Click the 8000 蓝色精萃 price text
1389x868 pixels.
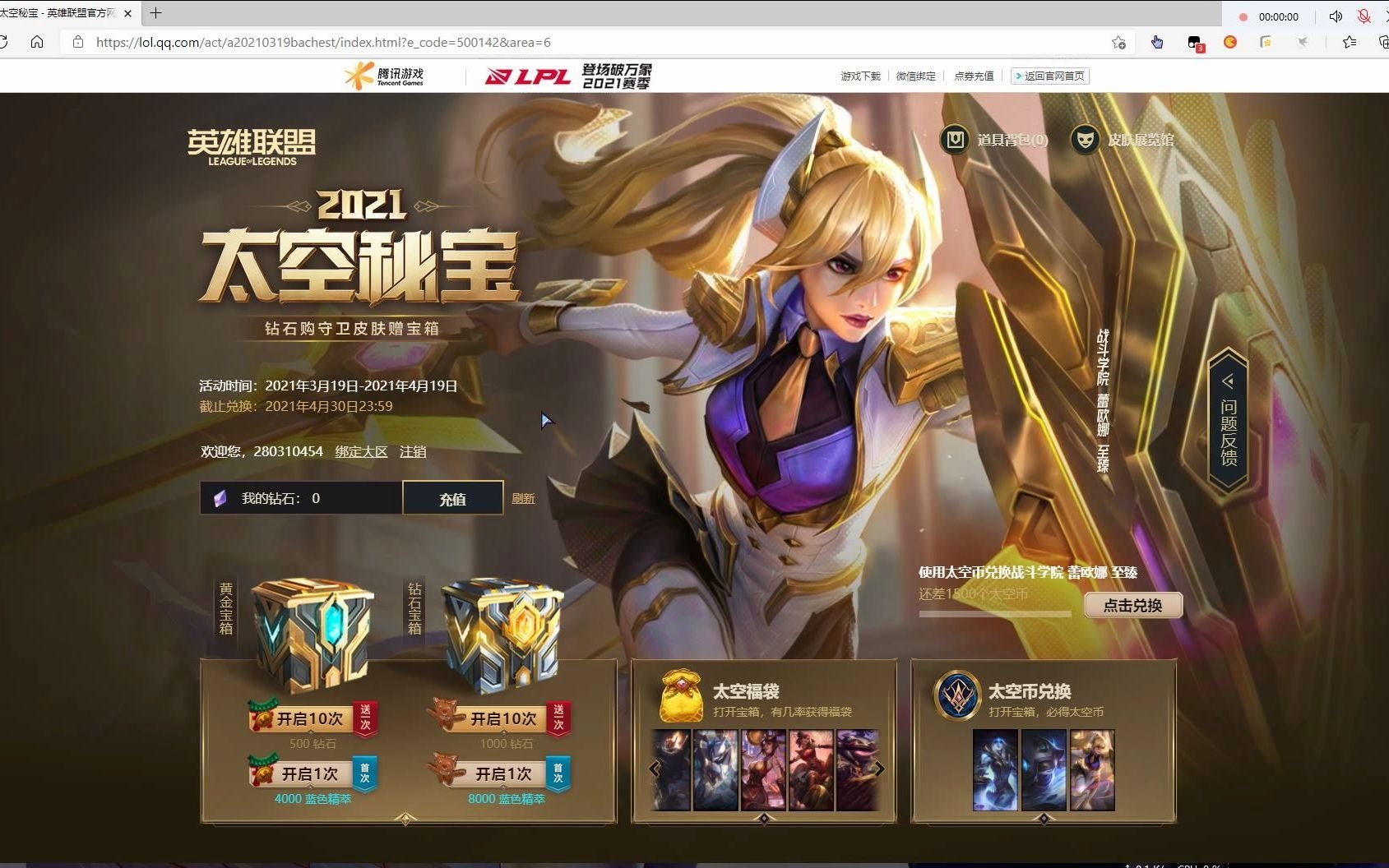pyautogui.click(x=507, y=798)
